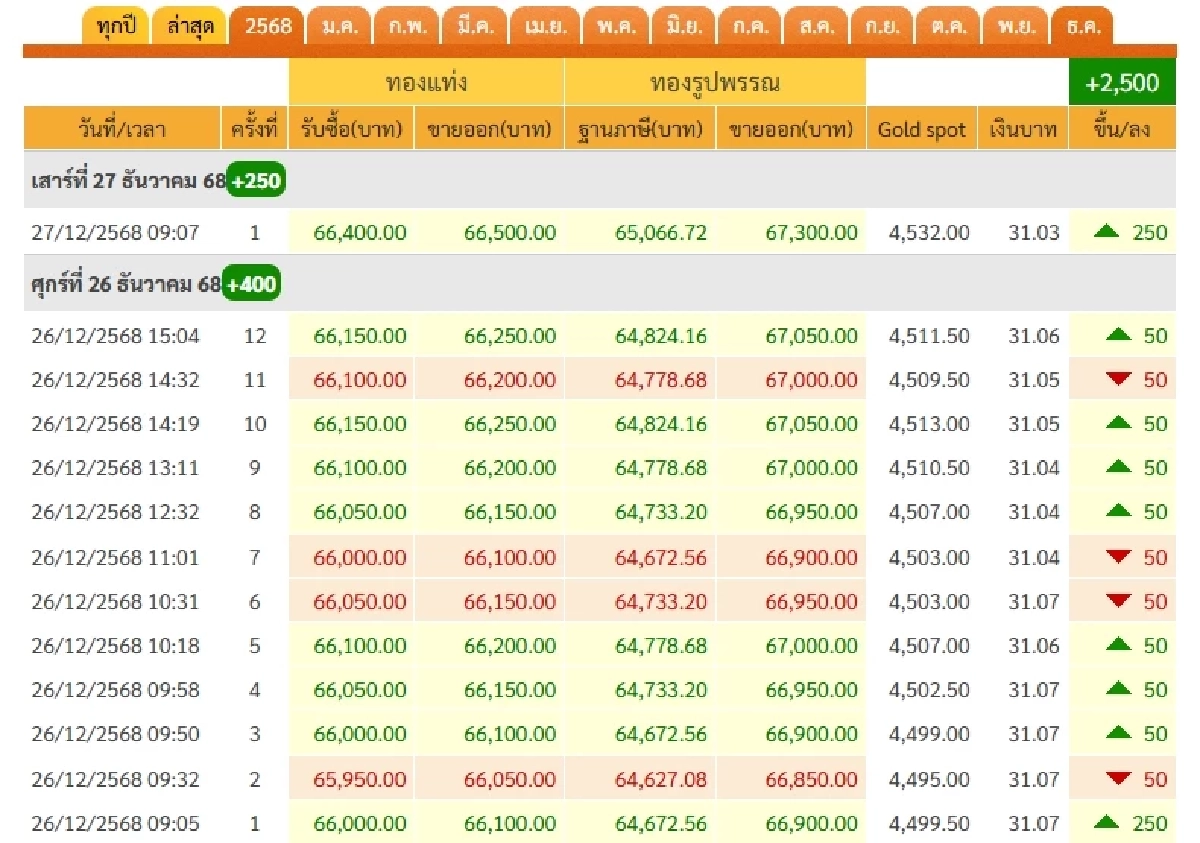This screenshot has height=843, width=1200.
Task: Click the ทองรูปพรรณ column group header
Action: pyautogui.click(x=714, y=82)
